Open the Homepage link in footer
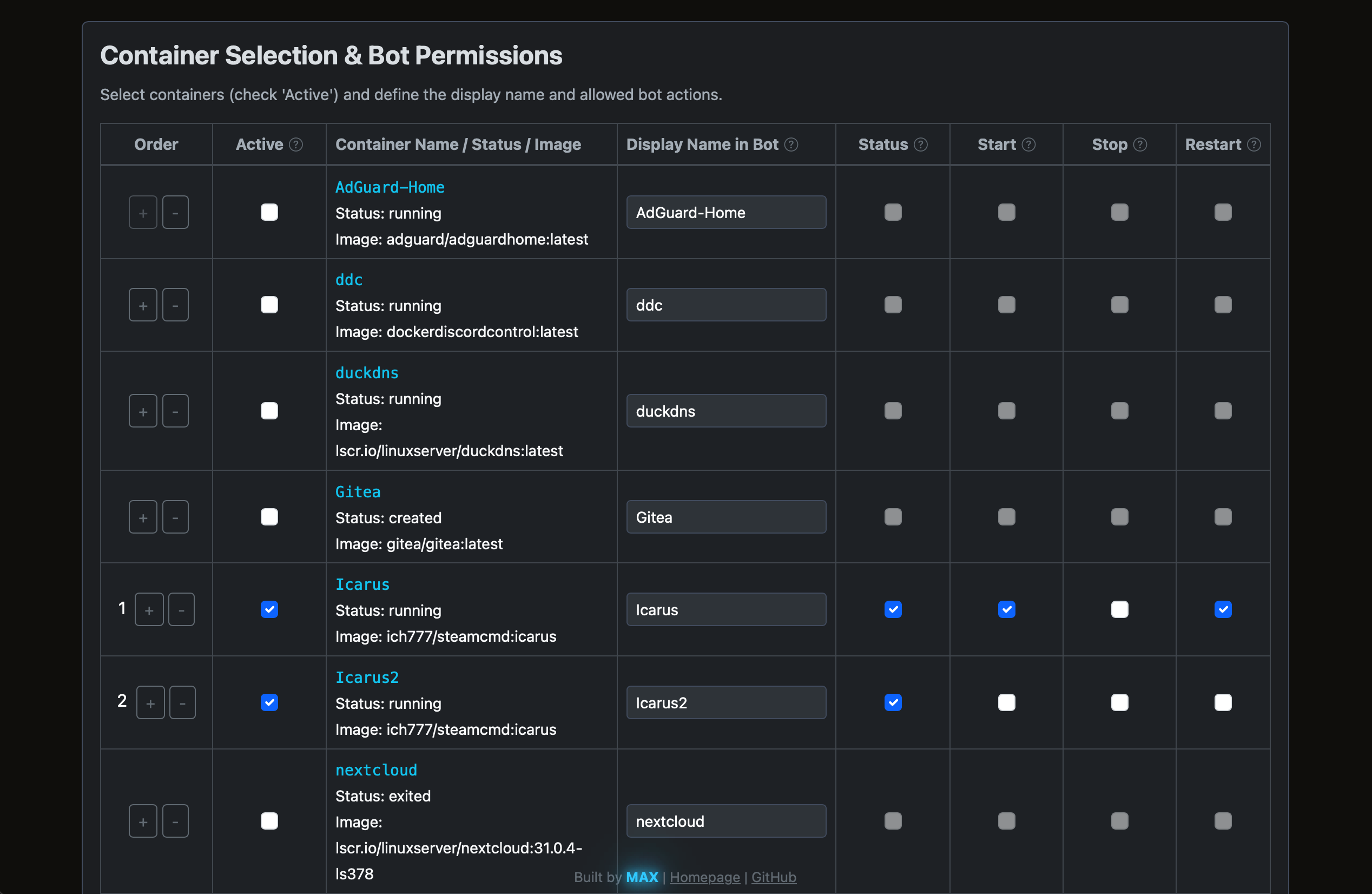1372x894 pixels. click(x=704, y=877)
